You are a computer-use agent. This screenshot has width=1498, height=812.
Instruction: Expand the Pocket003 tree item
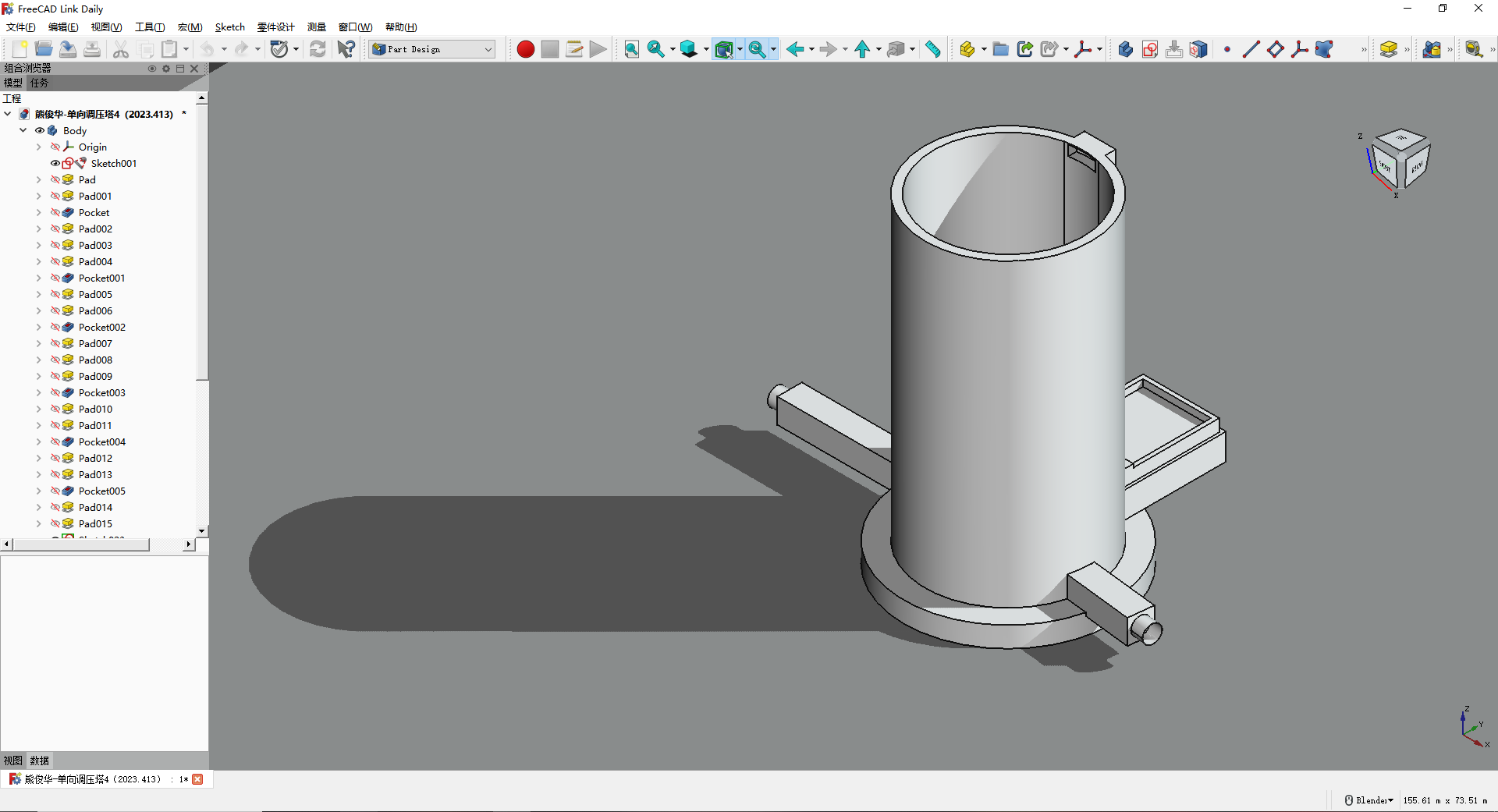pyautogui.click(x=38, y=392)
